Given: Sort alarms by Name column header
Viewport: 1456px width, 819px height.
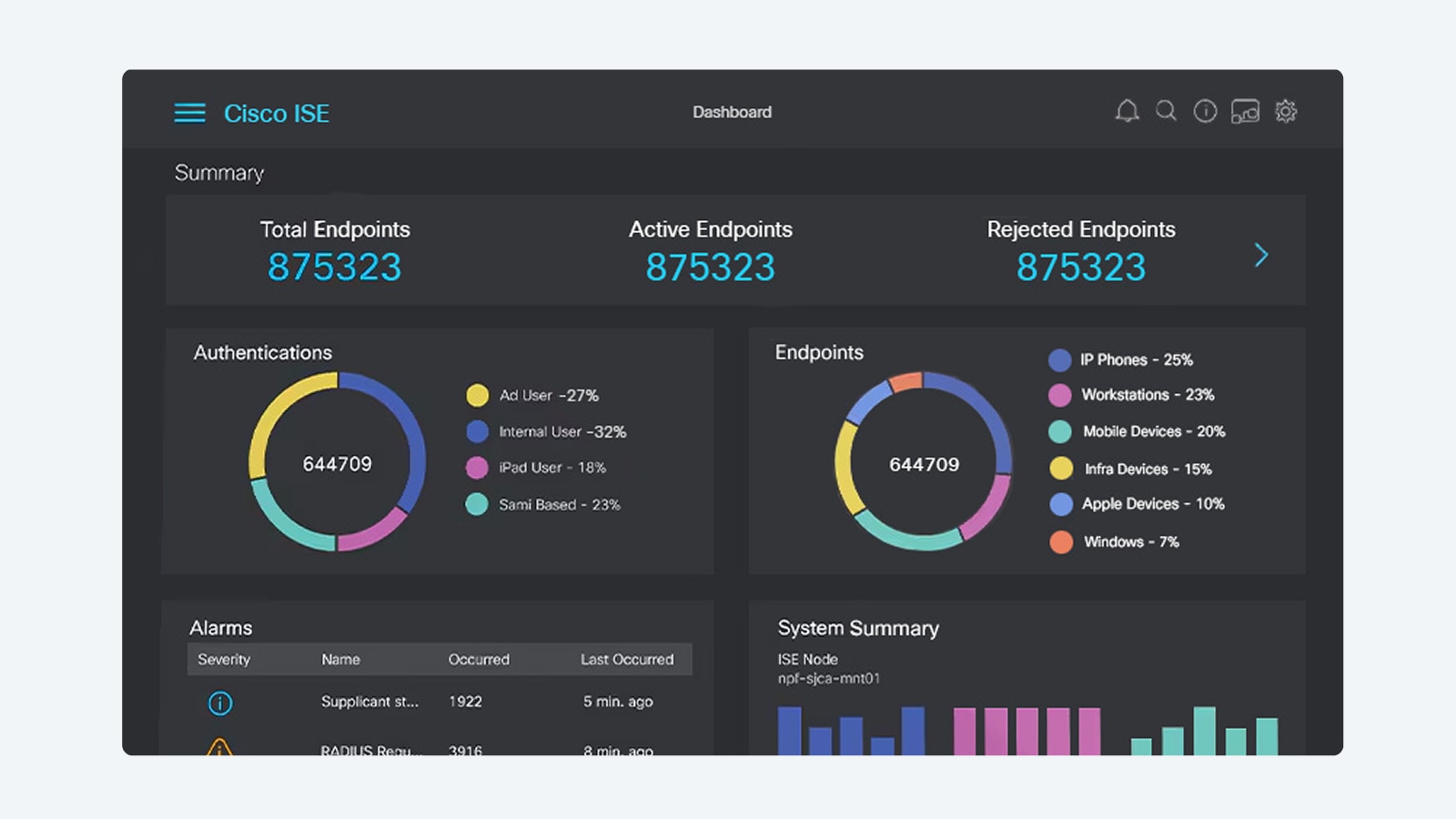Looking at the screenshot, I should pyautogui.click(x=340, y=660).
